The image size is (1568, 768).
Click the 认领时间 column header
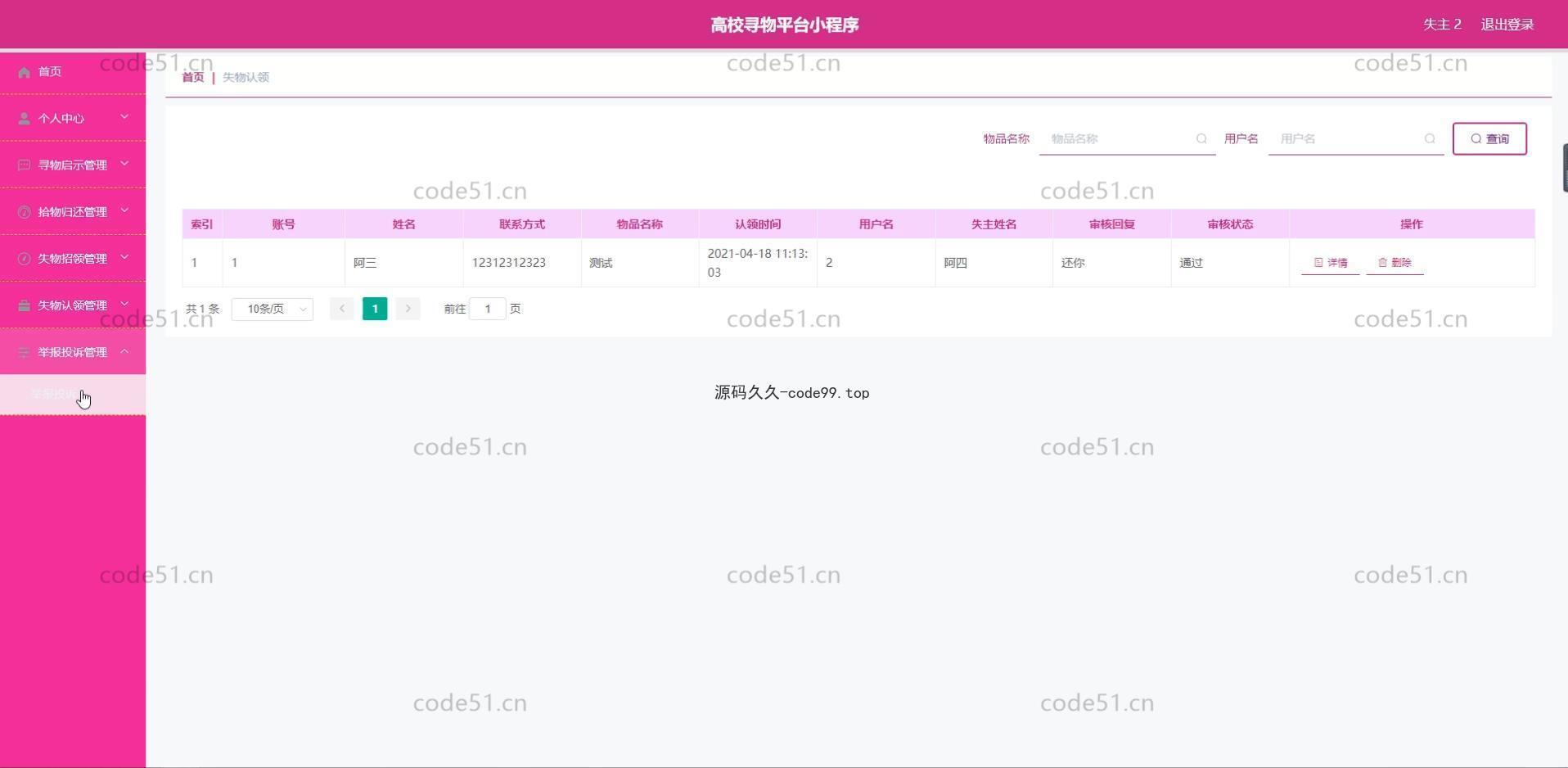(x=758, y=224)
